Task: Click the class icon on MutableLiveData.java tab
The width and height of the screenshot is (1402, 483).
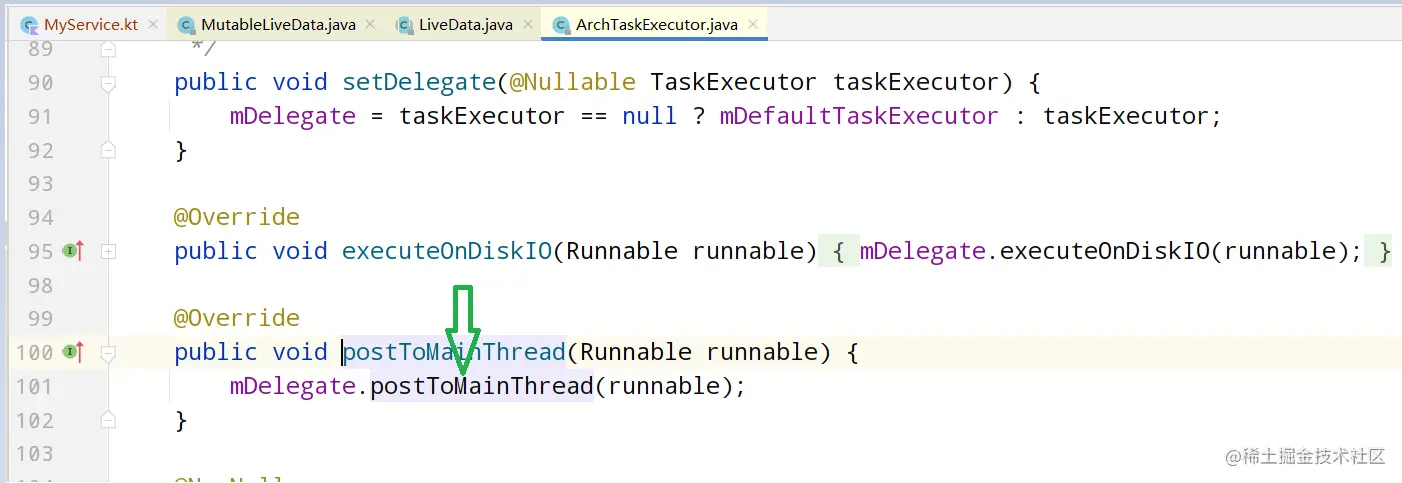Action: pyautogui.click(x=186, y=25)
